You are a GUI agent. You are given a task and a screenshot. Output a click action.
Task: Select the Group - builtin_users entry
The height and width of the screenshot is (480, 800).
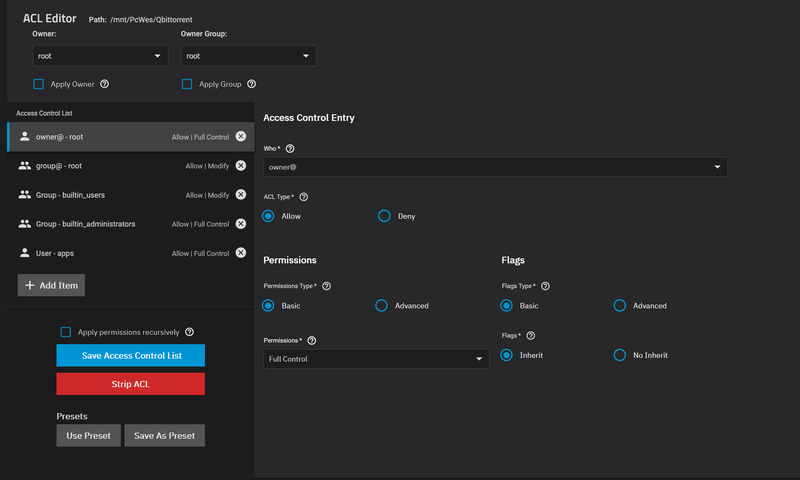[x=131, y=195]
